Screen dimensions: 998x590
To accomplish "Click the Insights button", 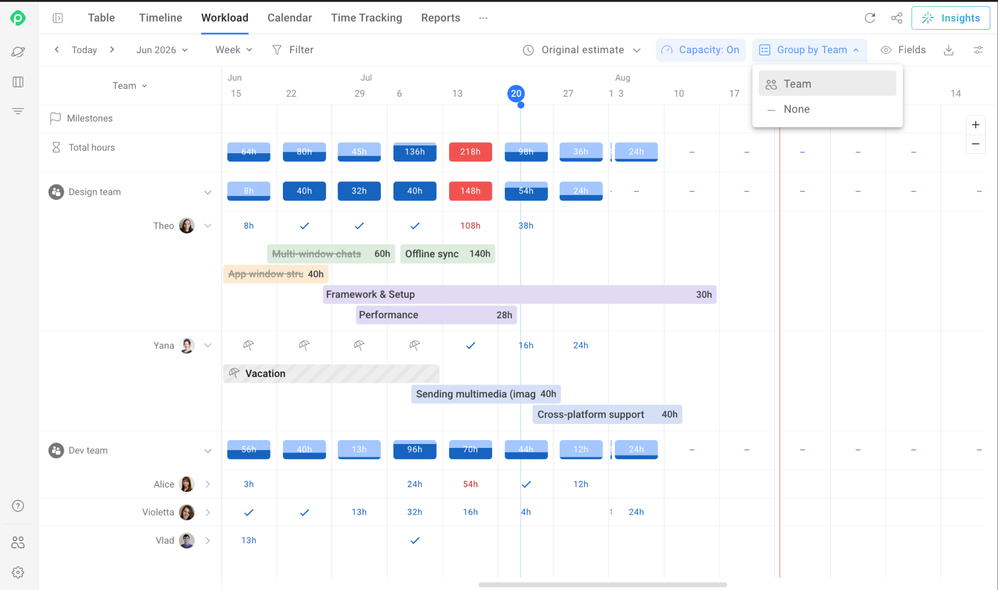I will tap(950, 18).
